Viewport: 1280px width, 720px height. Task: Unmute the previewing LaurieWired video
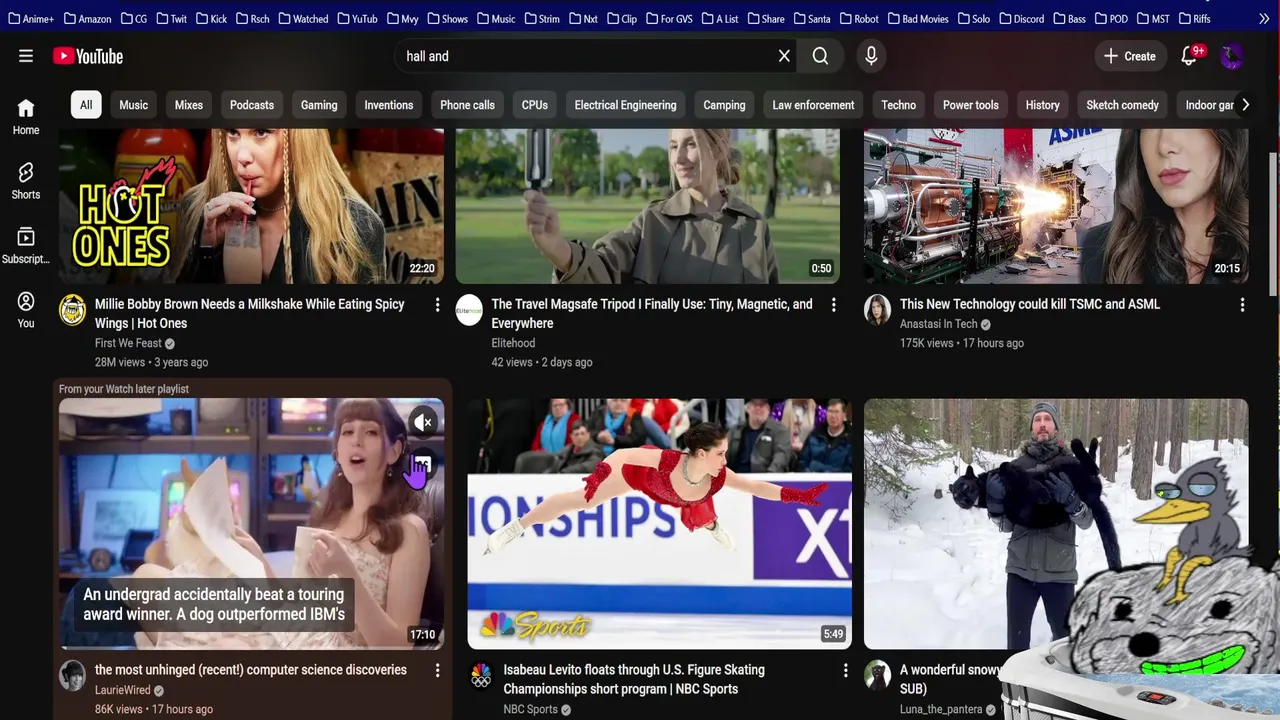pos(424,422)
